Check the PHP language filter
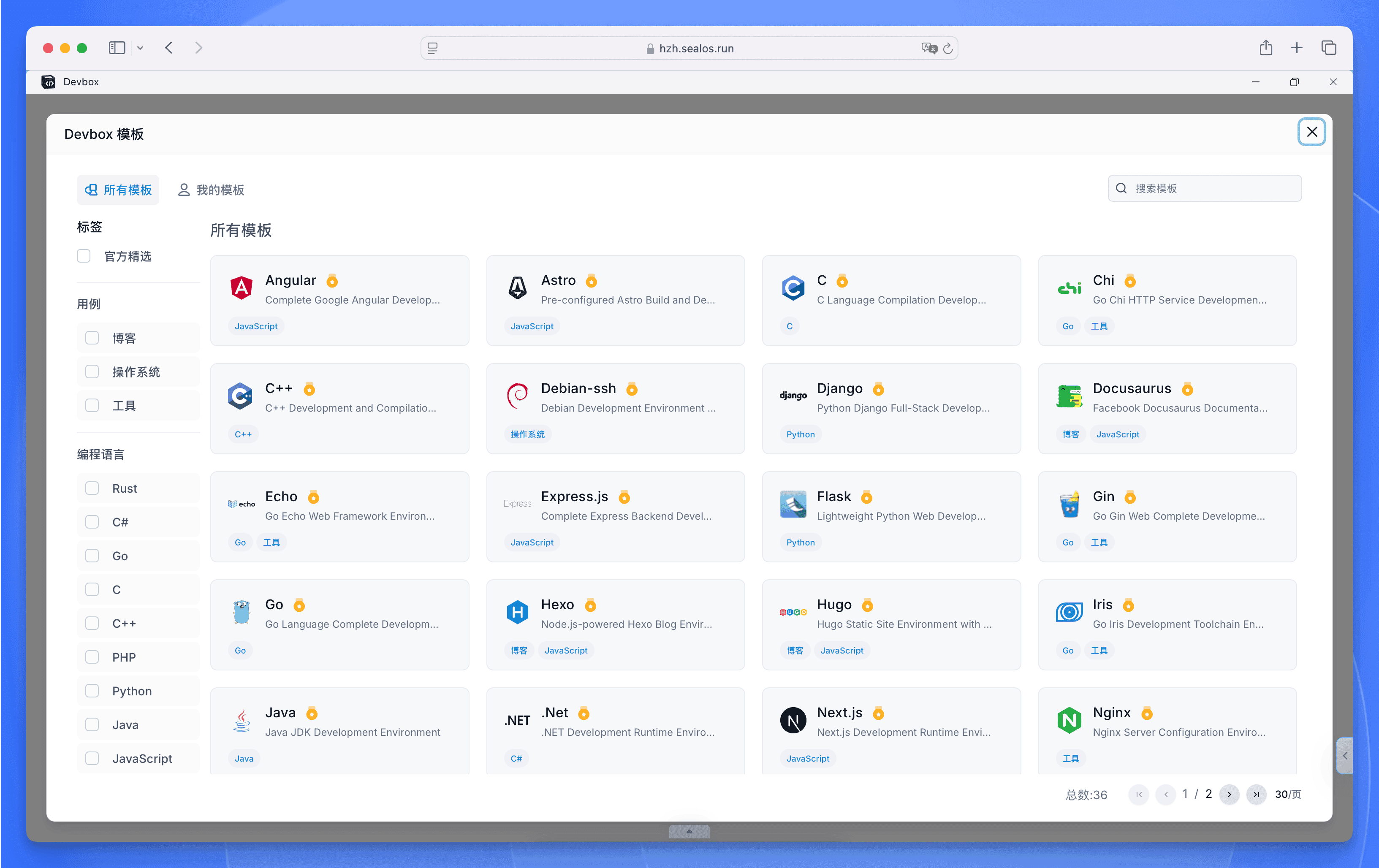The width and height of the screenshot is (1379, 868). tap(92, 657)
